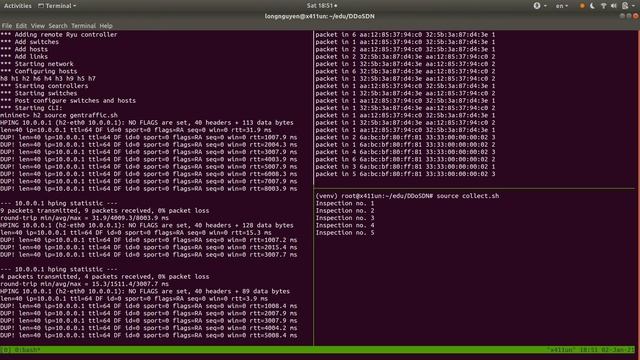The height and width of the screenshot is (360, 640).
Task: Minimize the terminal window
Action: [622, 16]
